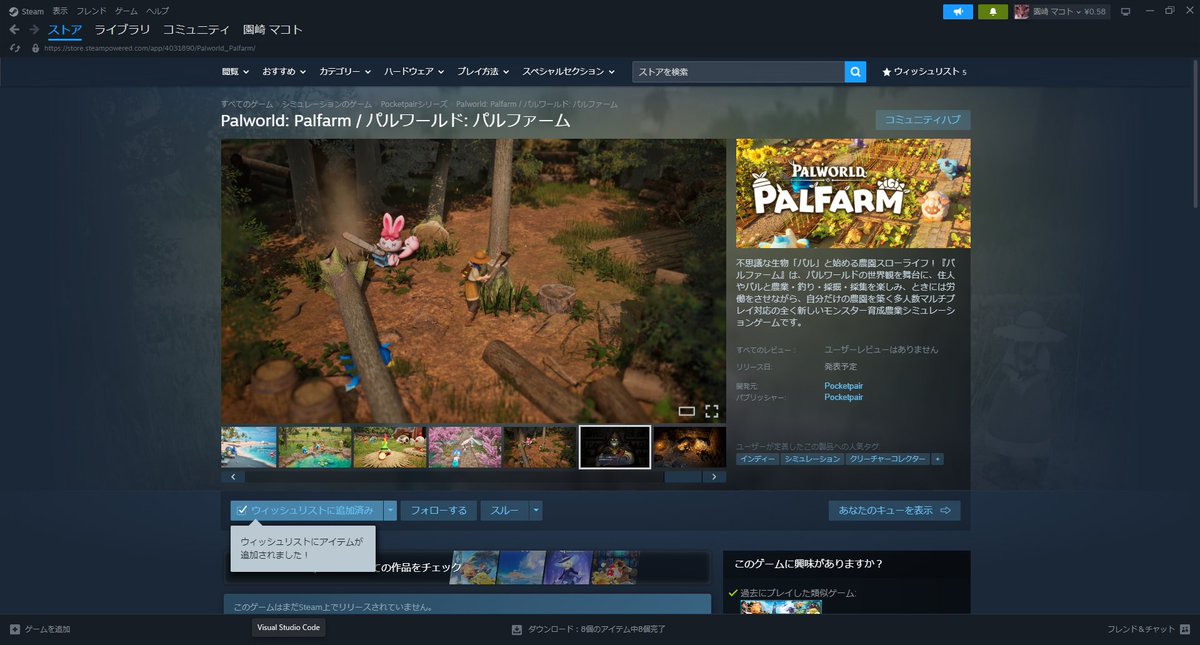
Task: Select the beach screenshot thumbnail
Action: click(249, 447)
